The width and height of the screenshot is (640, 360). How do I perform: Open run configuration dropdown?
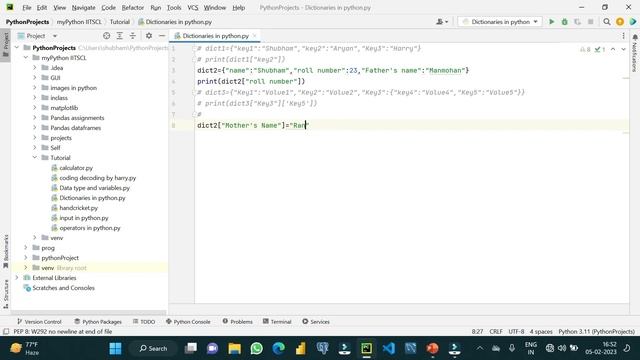tap(500, 22)
